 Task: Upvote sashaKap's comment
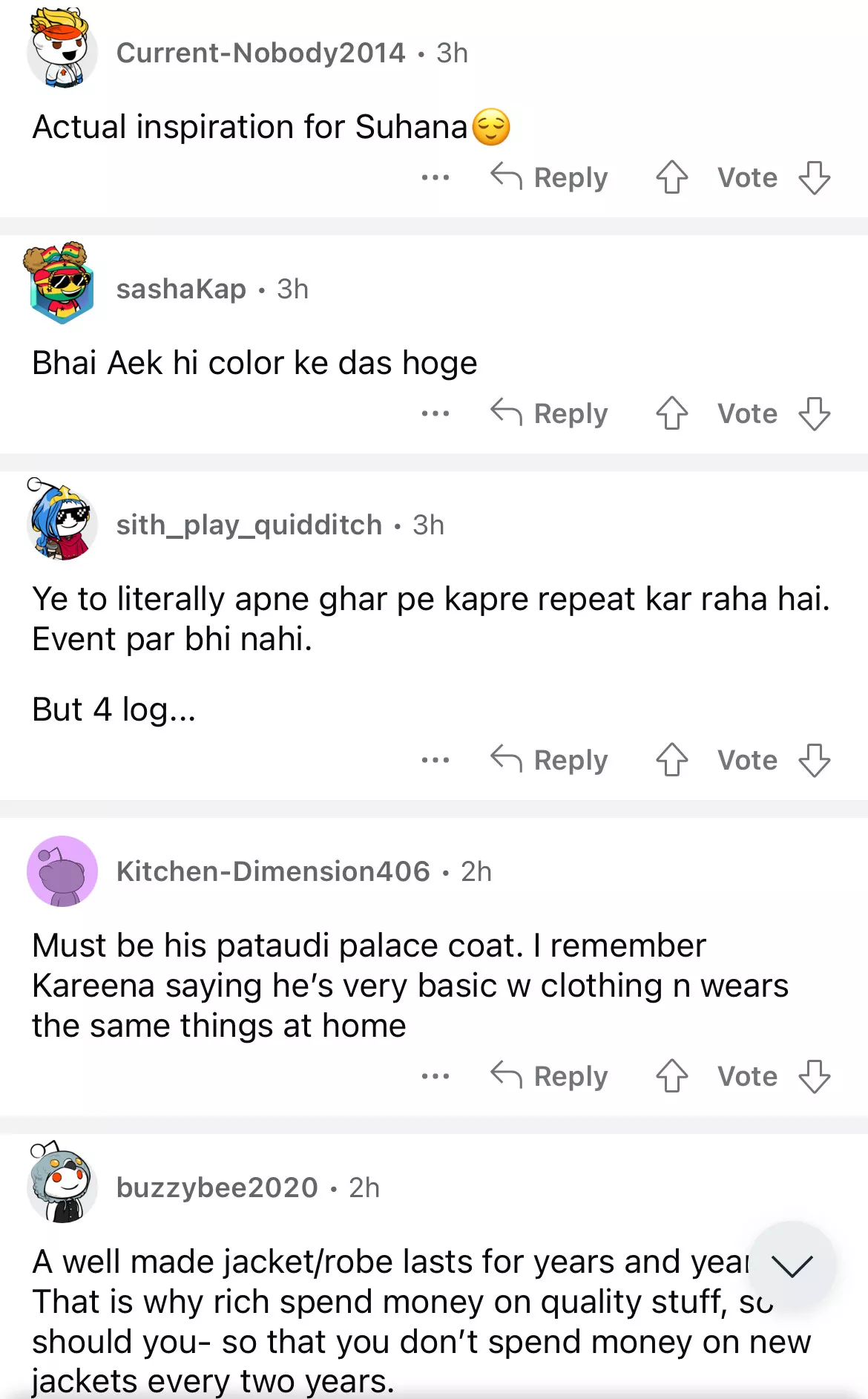coord(671,414)
